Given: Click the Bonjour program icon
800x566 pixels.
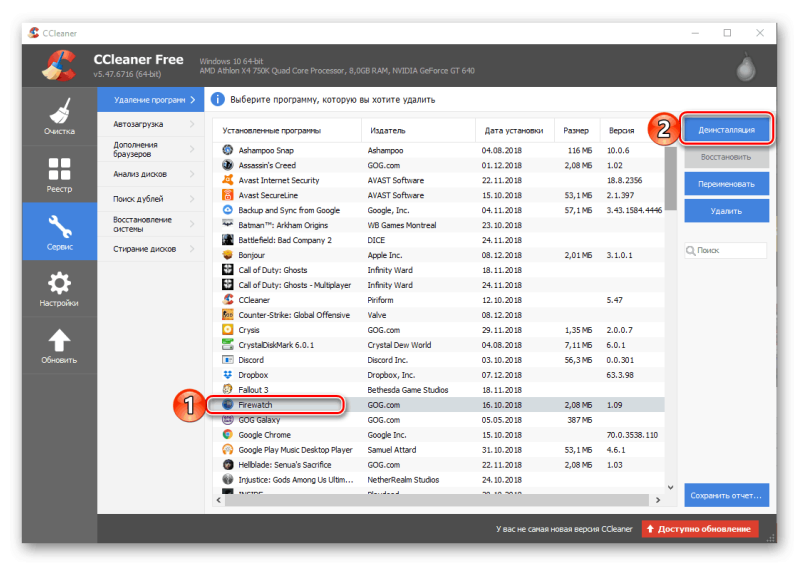Looking at the screenshot, I should point(228,255).
